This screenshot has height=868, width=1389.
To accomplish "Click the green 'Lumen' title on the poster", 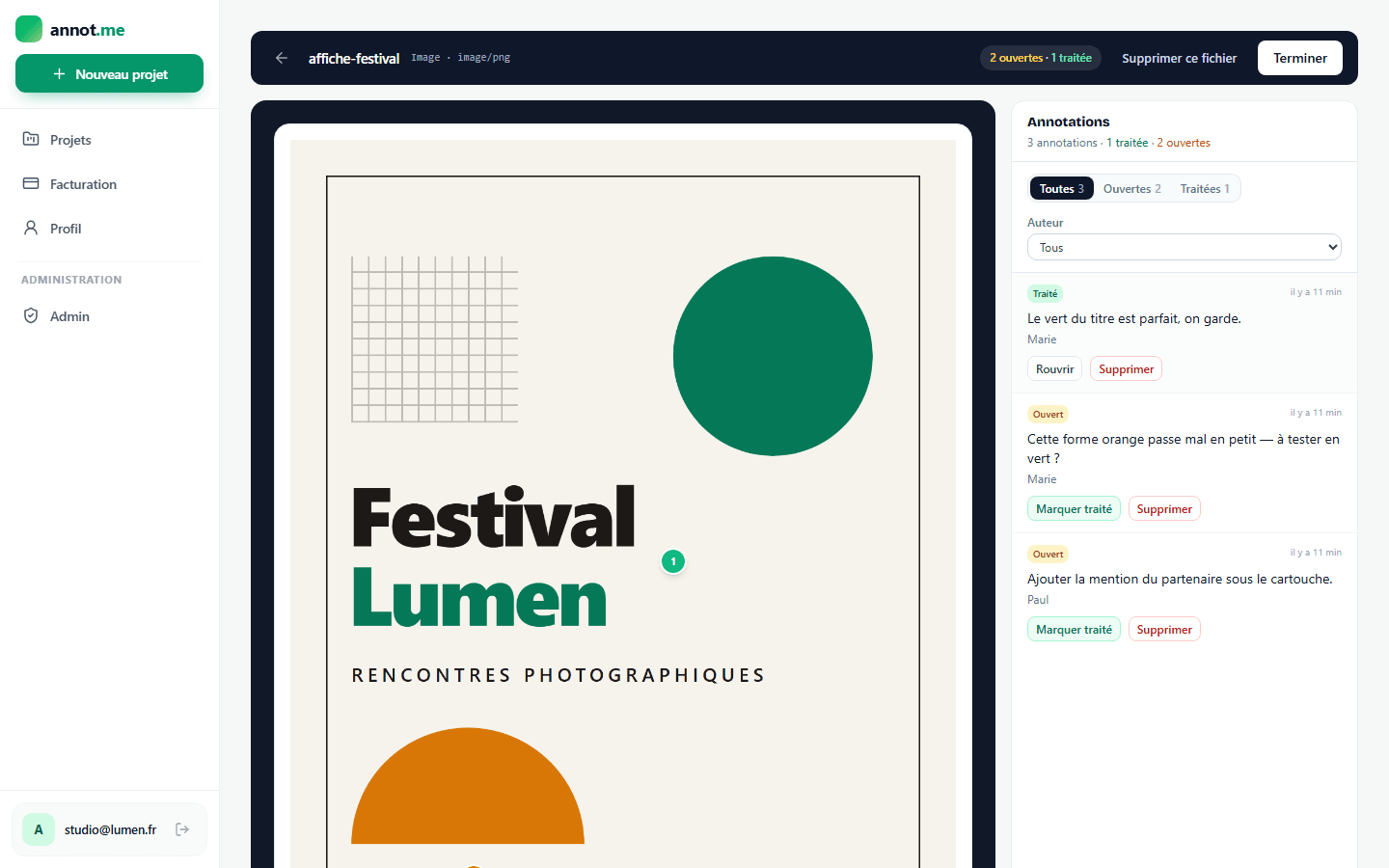I will pos(479,597).
